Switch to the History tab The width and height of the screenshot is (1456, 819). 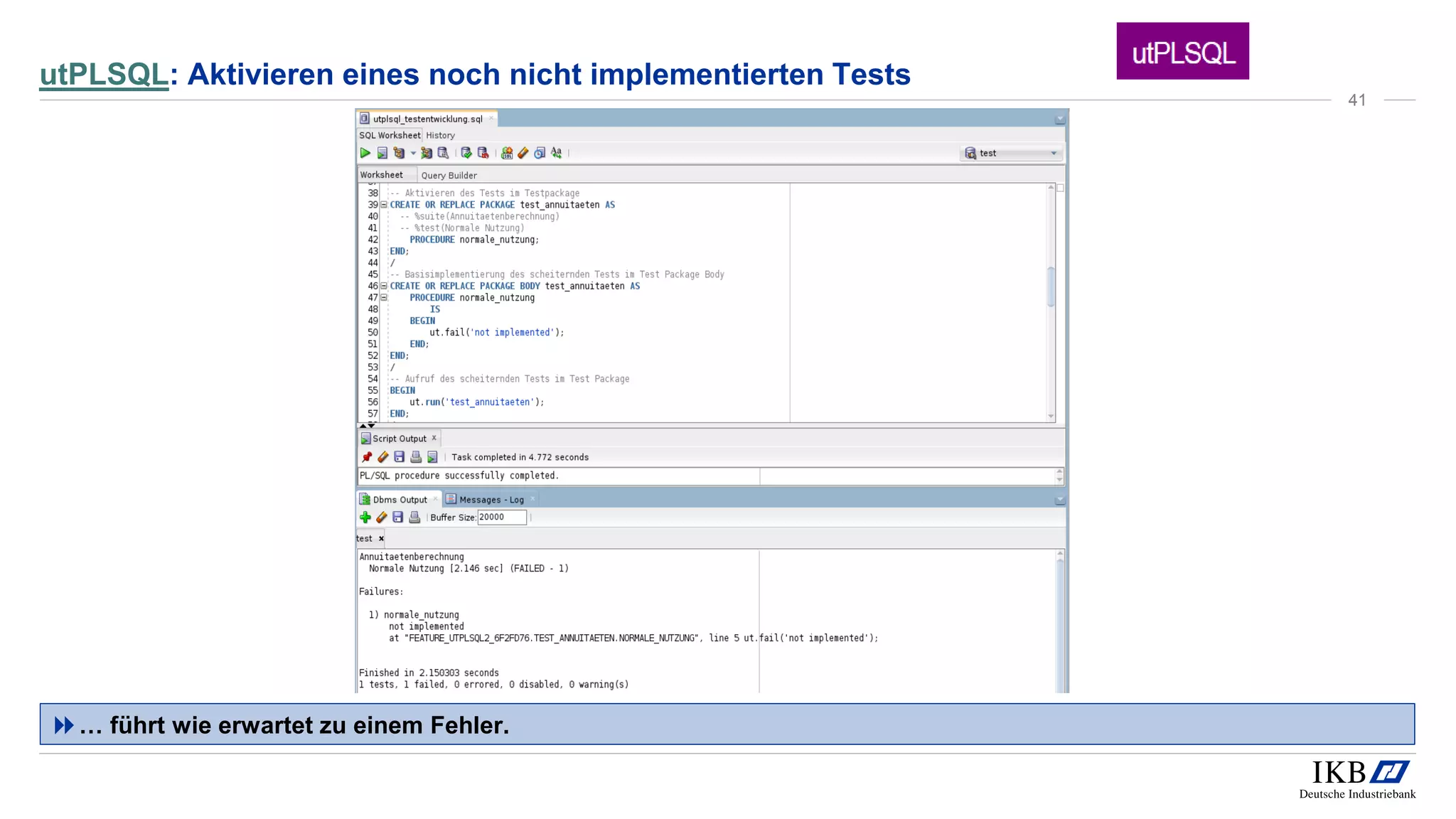tap(441, 135)
